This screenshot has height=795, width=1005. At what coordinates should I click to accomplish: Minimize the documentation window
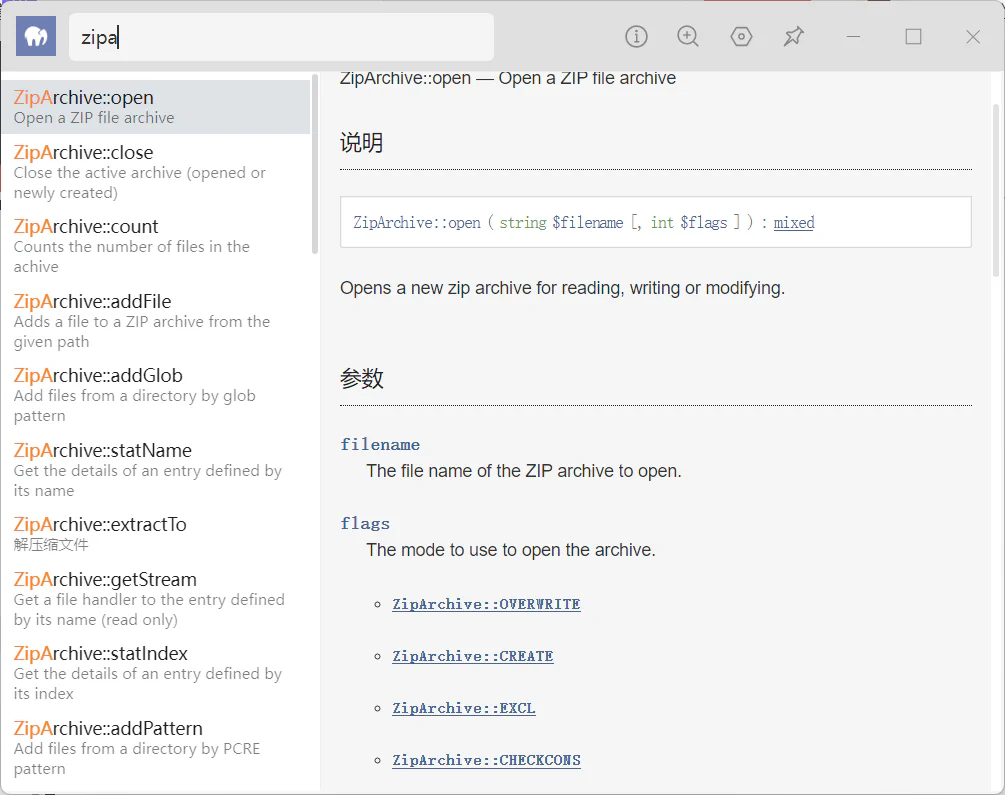point(853,37)
